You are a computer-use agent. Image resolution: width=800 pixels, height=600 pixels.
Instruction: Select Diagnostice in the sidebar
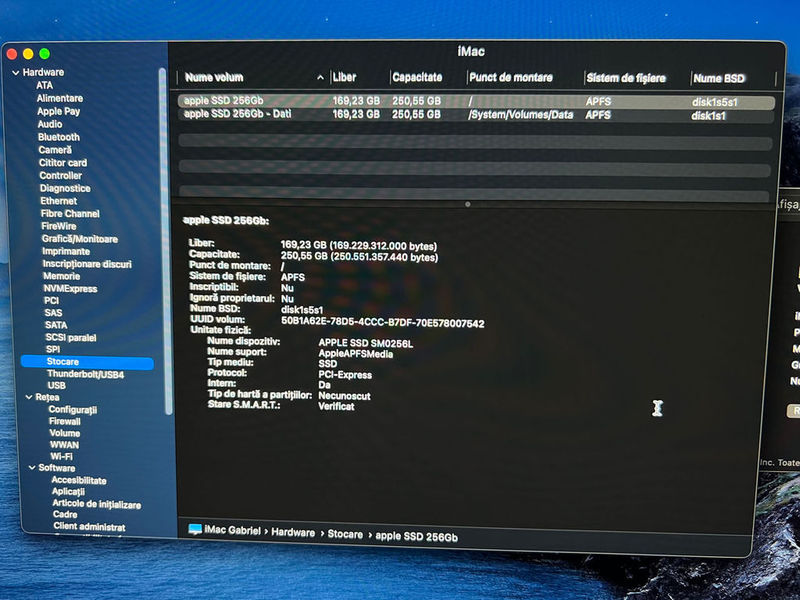point(65,188)
